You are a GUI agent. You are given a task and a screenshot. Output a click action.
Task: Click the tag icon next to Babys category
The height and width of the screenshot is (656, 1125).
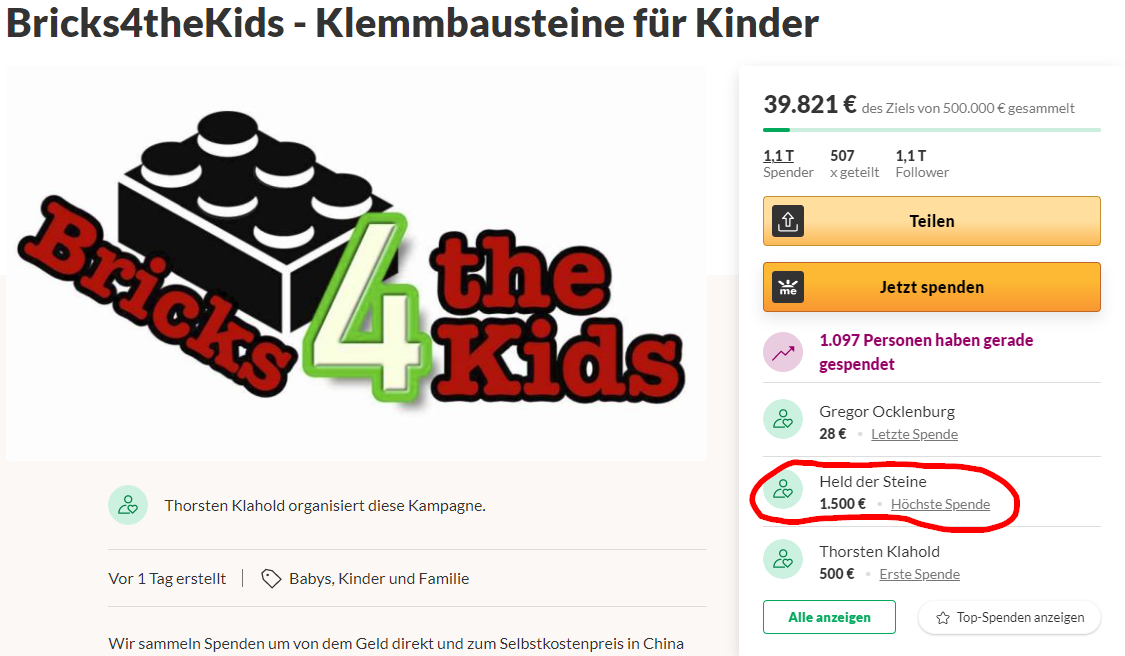pyautogui.click(x=270, y=578)
